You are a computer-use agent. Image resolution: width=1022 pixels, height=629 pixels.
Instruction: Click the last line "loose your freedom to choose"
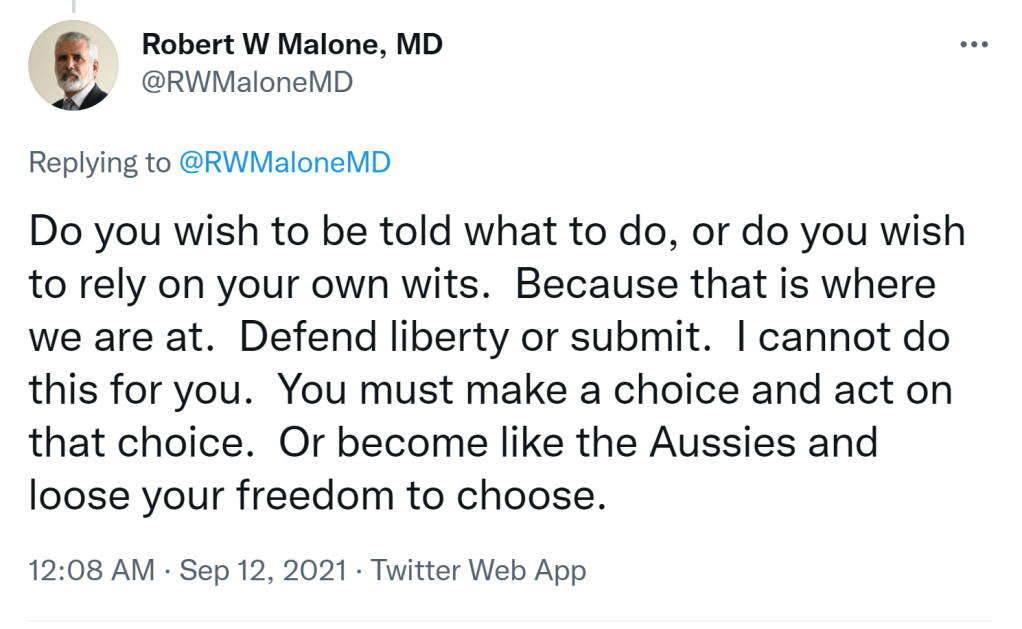click(317, 494)
